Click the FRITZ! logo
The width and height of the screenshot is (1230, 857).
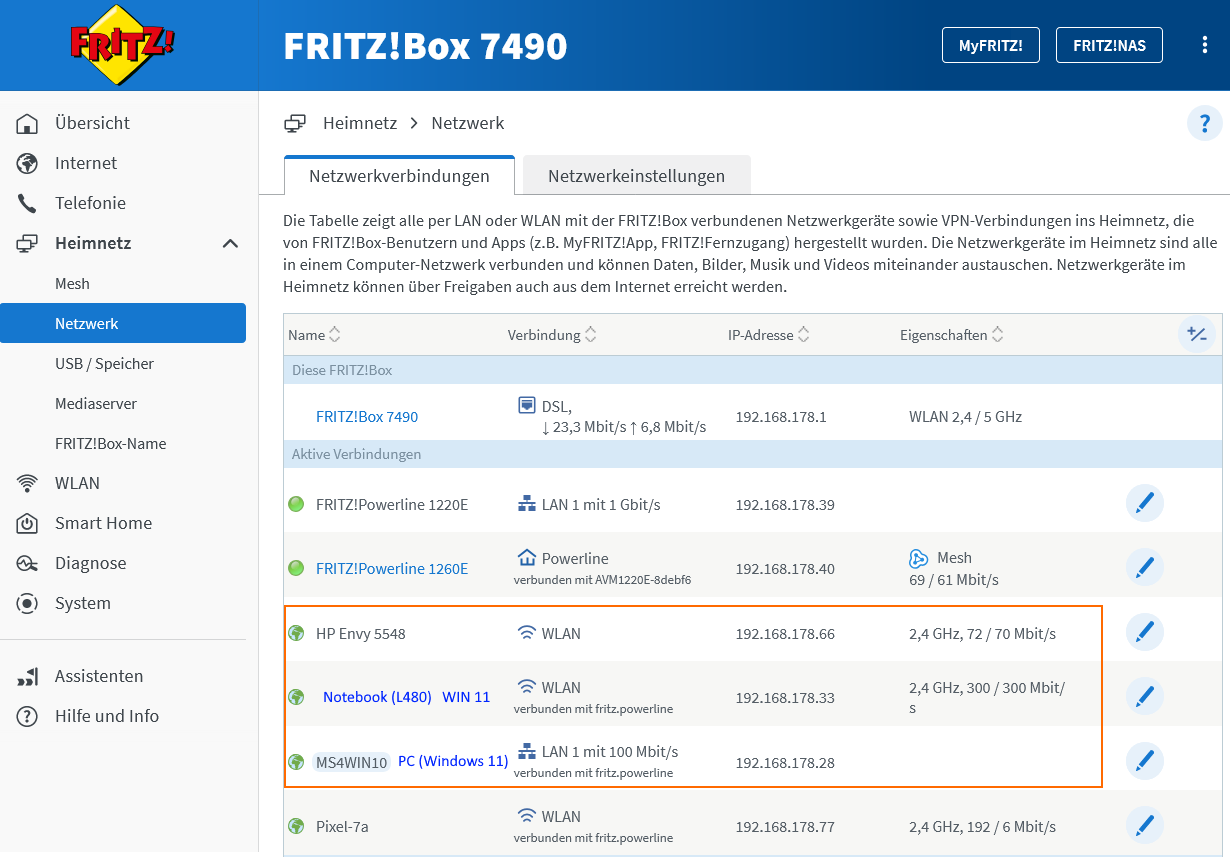tap(122, 45)
